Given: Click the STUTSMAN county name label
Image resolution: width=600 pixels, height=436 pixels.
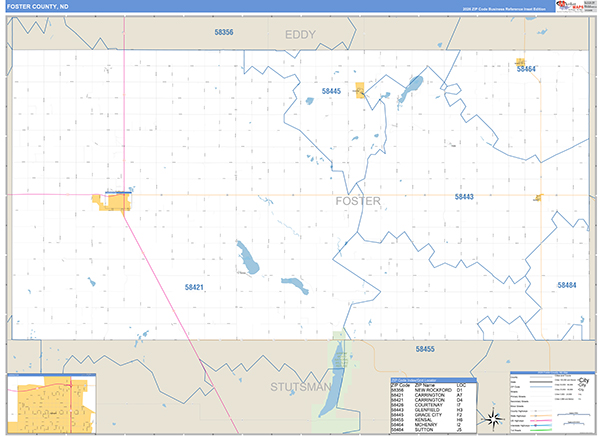Looking at the screenshot, I should coord(301,387).
